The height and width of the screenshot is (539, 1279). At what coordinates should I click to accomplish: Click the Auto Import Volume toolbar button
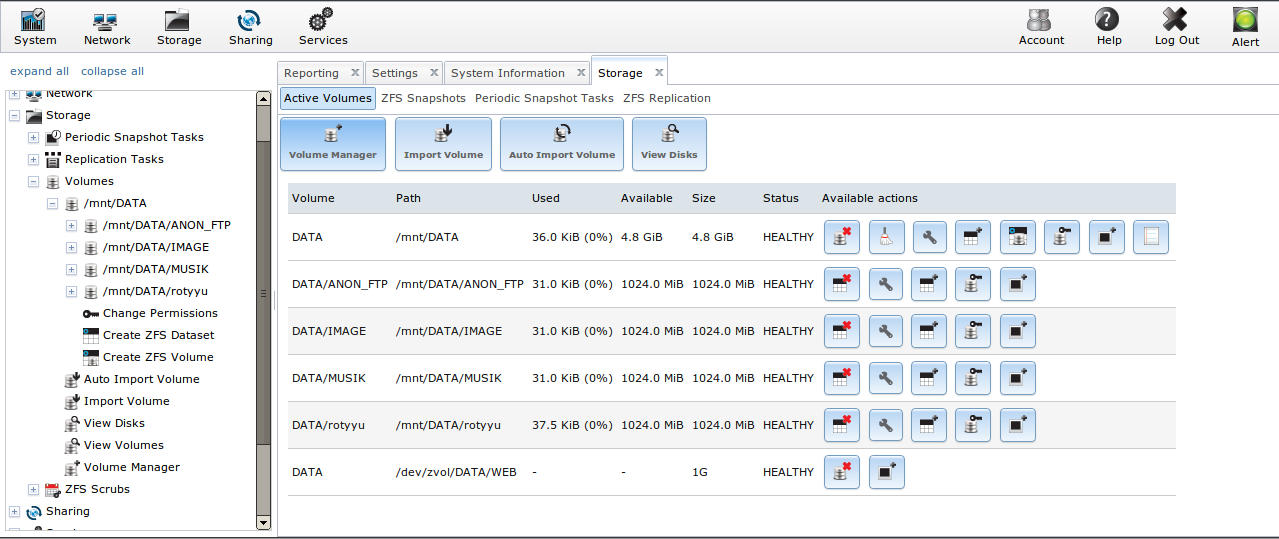tap(562, 144)
